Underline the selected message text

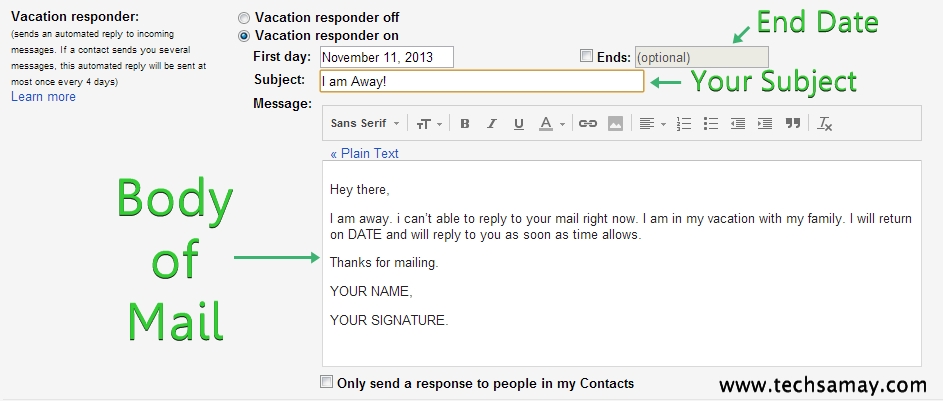(x=519, y=124)
